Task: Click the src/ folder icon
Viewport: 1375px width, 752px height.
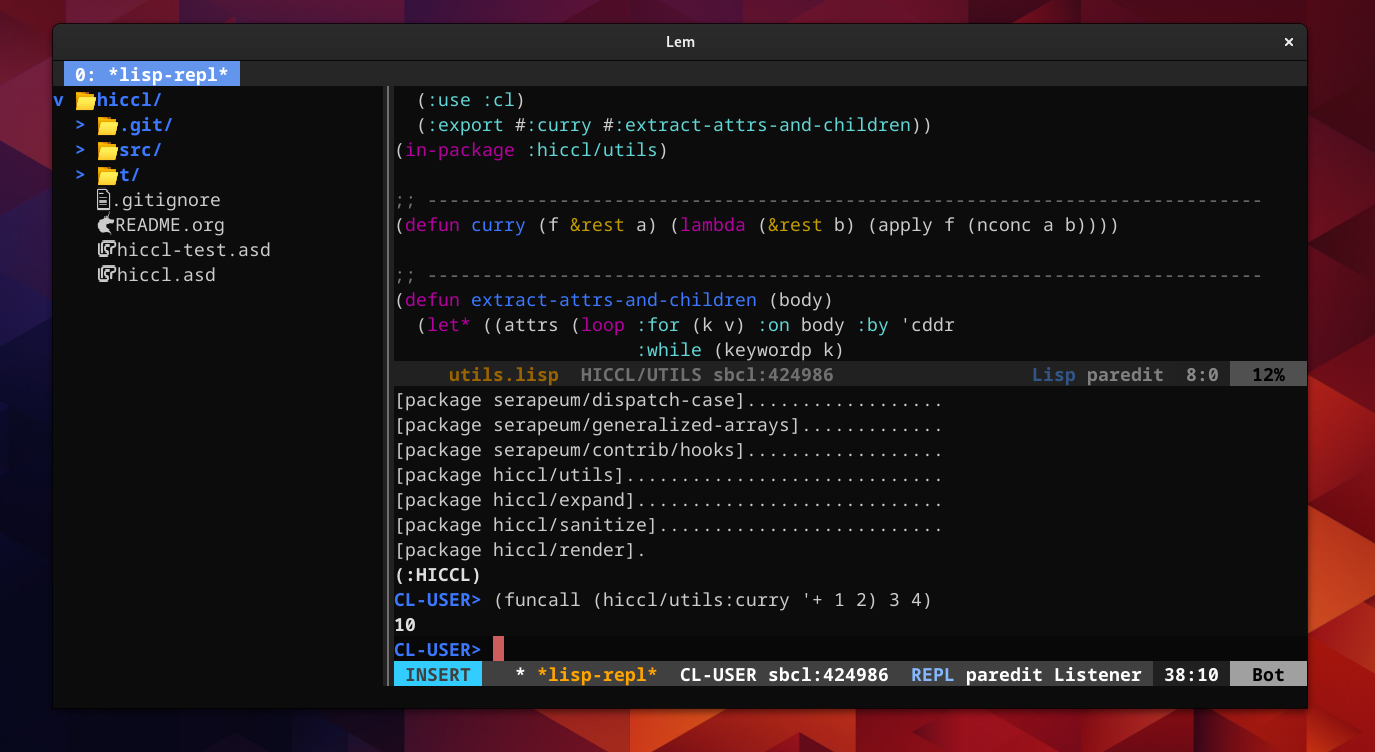Action: (x=106, y=149)
